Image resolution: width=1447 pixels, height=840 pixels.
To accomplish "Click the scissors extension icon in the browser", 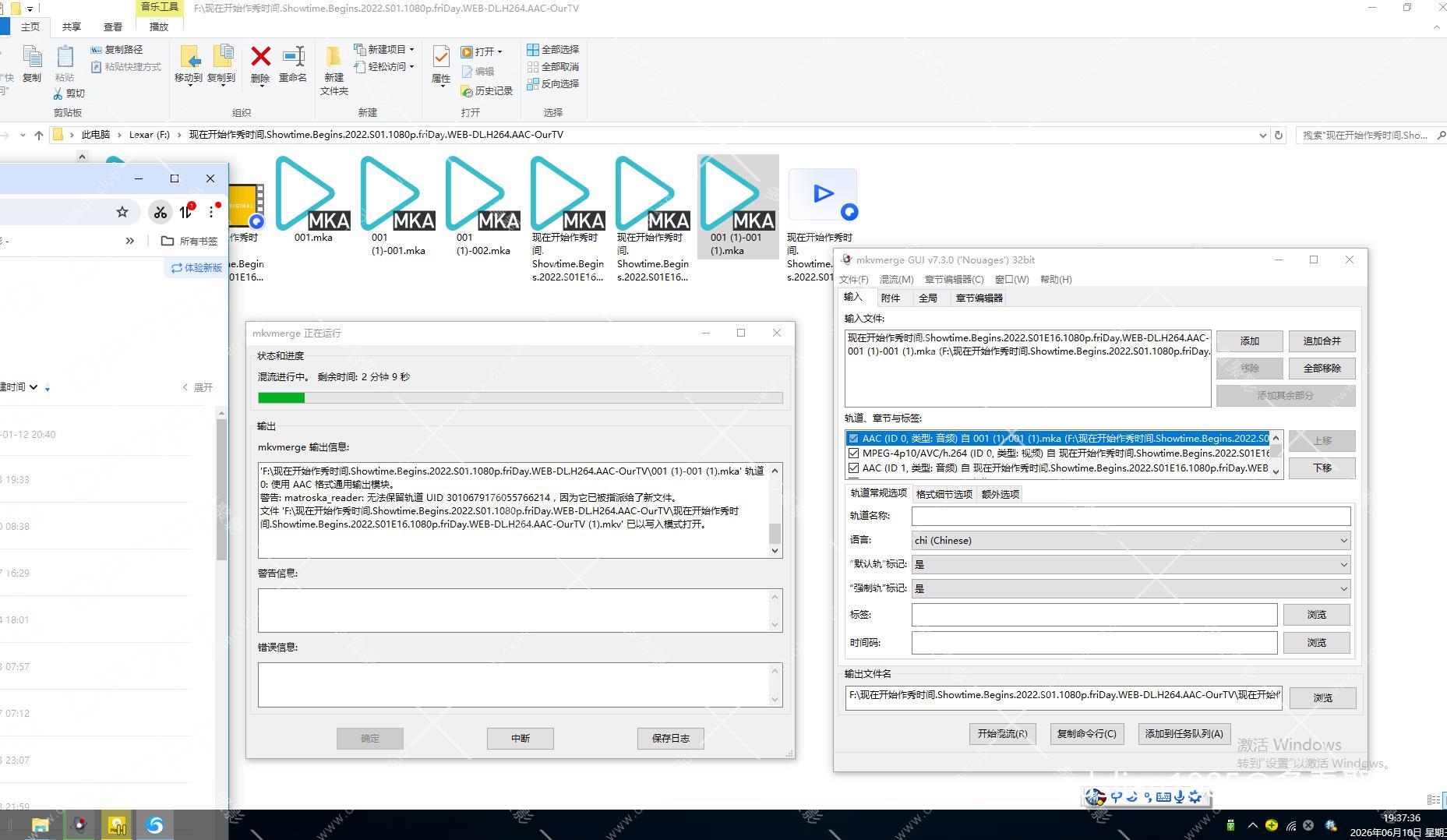I will coord(161,212).
